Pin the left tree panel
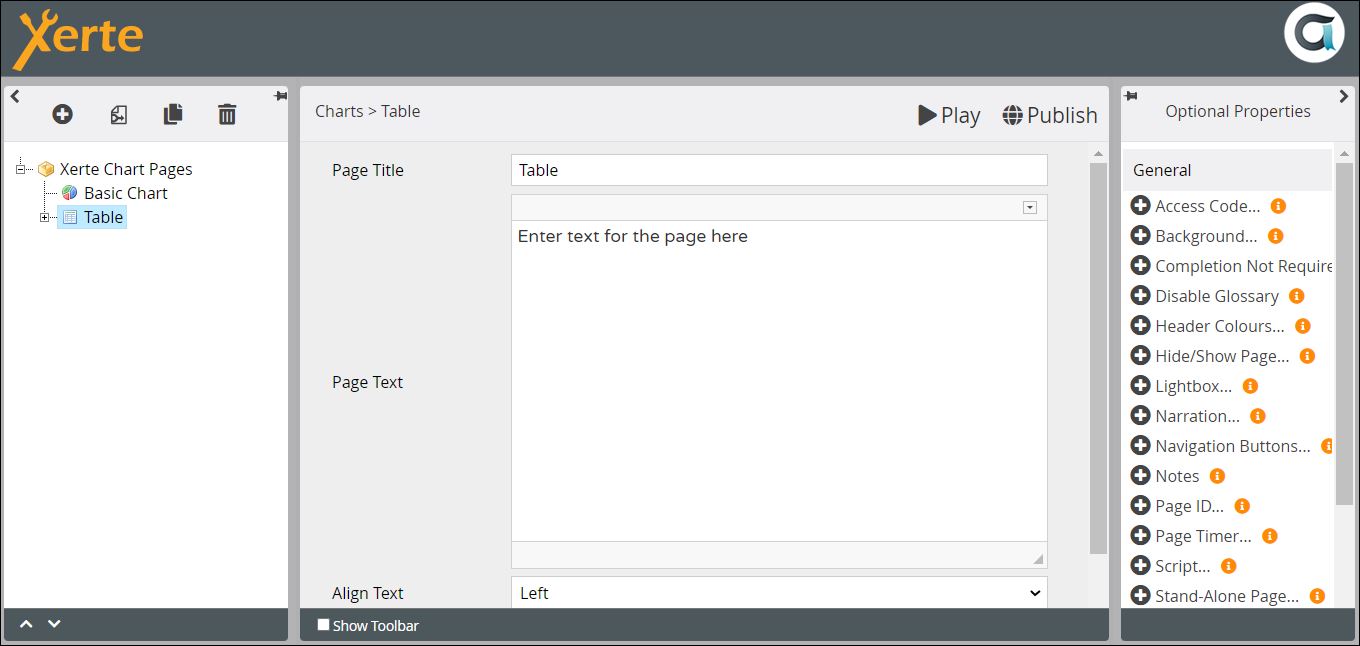Screen dimensions: 1360x646 [279, 96]
